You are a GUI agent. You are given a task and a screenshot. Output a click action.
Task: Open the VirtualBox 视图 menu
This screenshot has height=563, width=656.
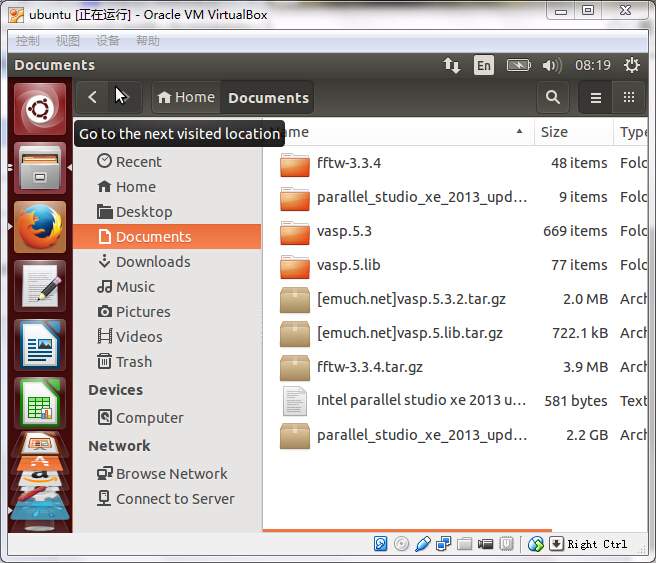pyautogui.click(x=68, y=41)
